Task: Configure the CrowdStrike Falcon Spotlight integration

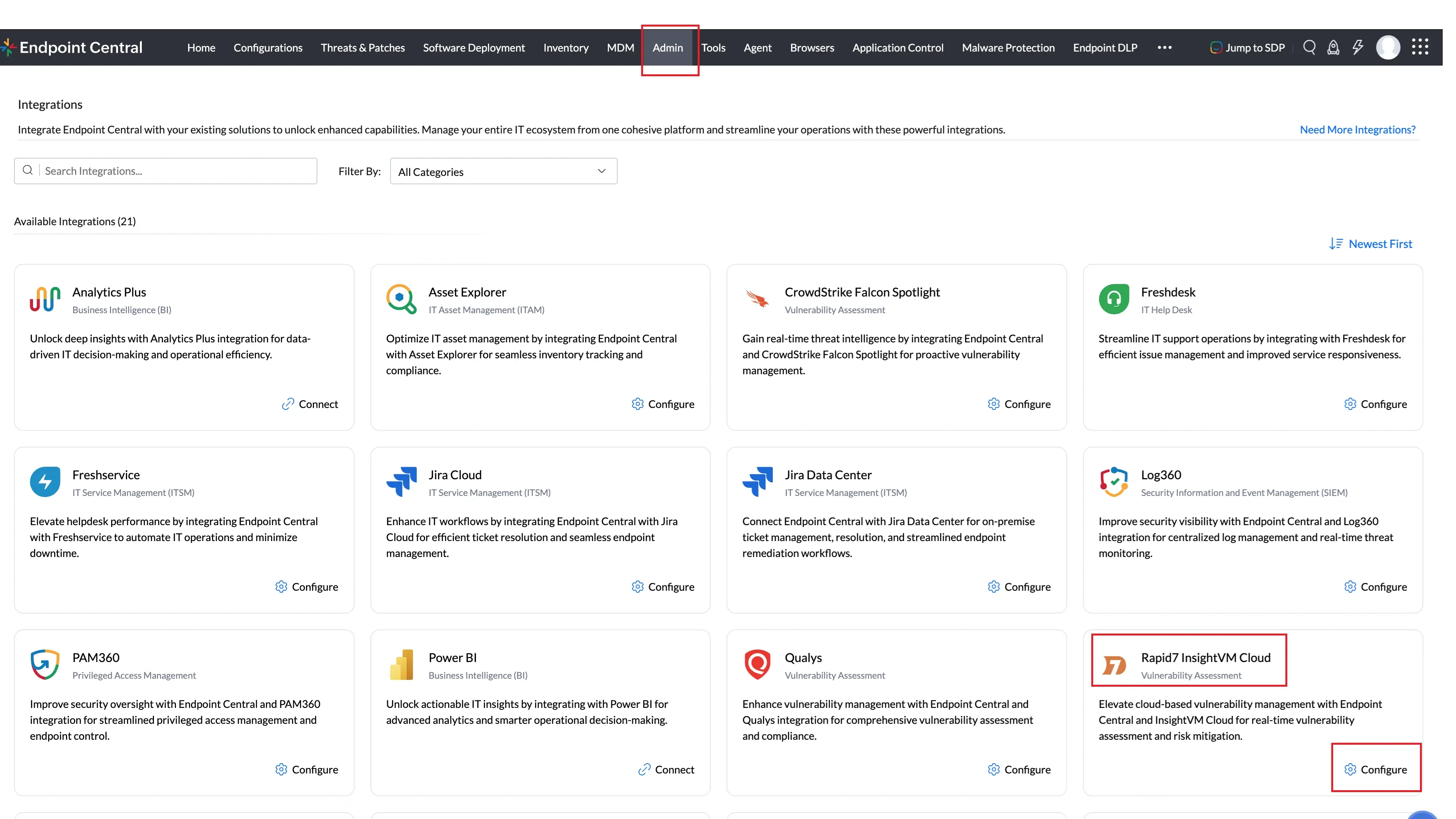Action: tap(1019, 403)
